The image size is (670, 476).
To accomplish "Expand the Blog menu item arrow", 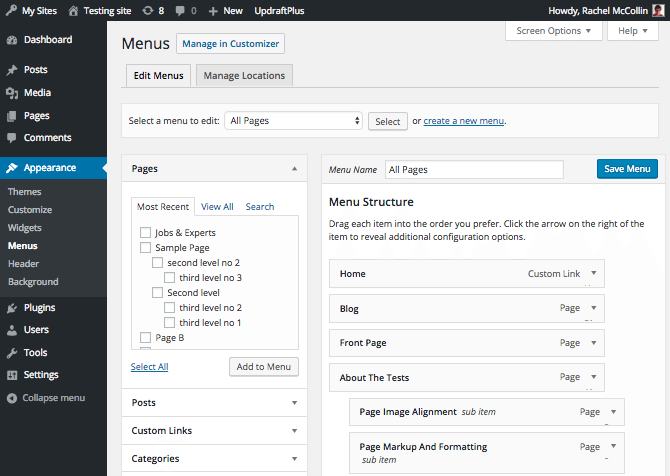I will (594, 308).
